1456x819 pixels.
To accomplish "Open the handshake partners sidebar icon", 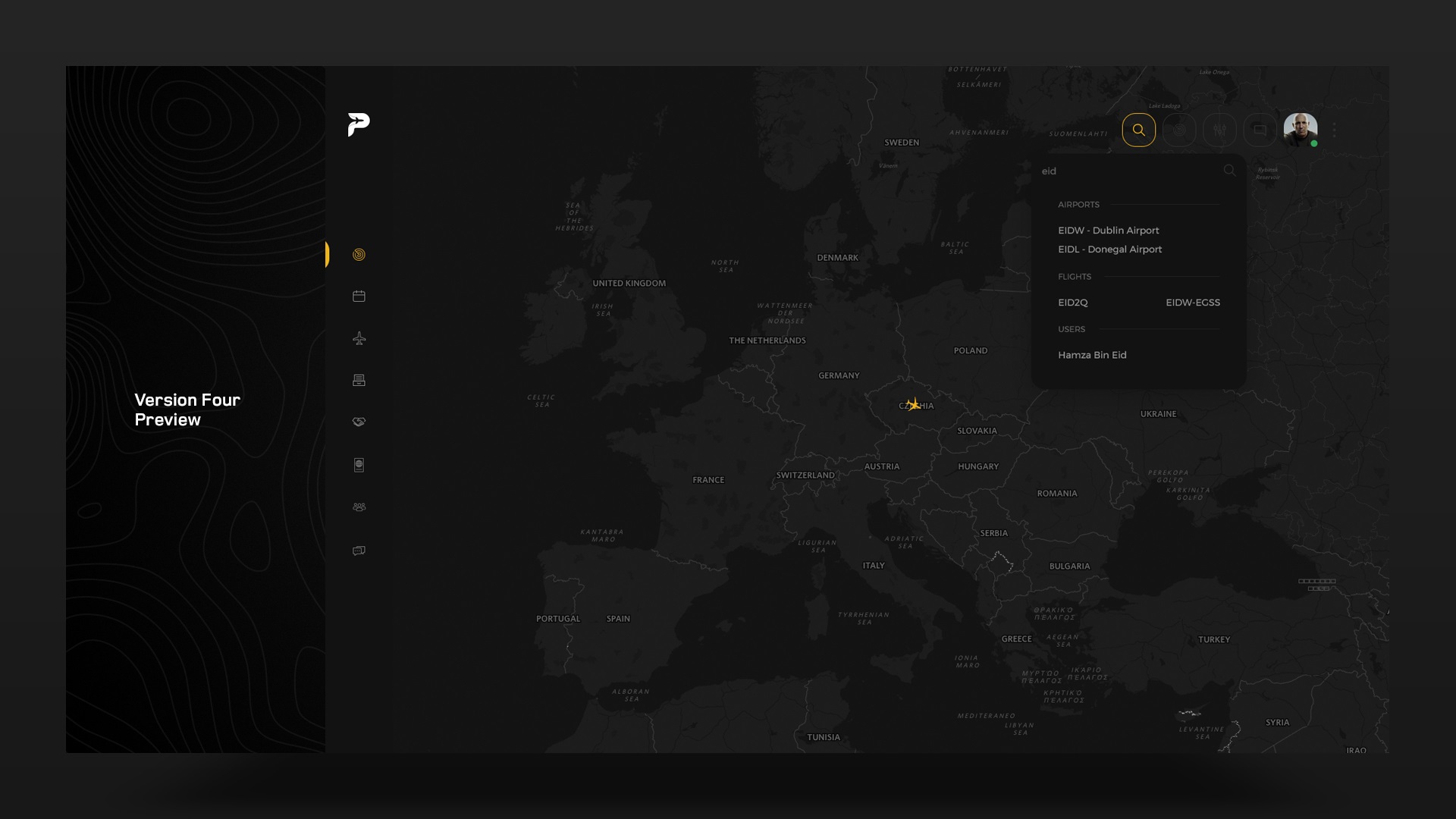I will pos(359,422).
